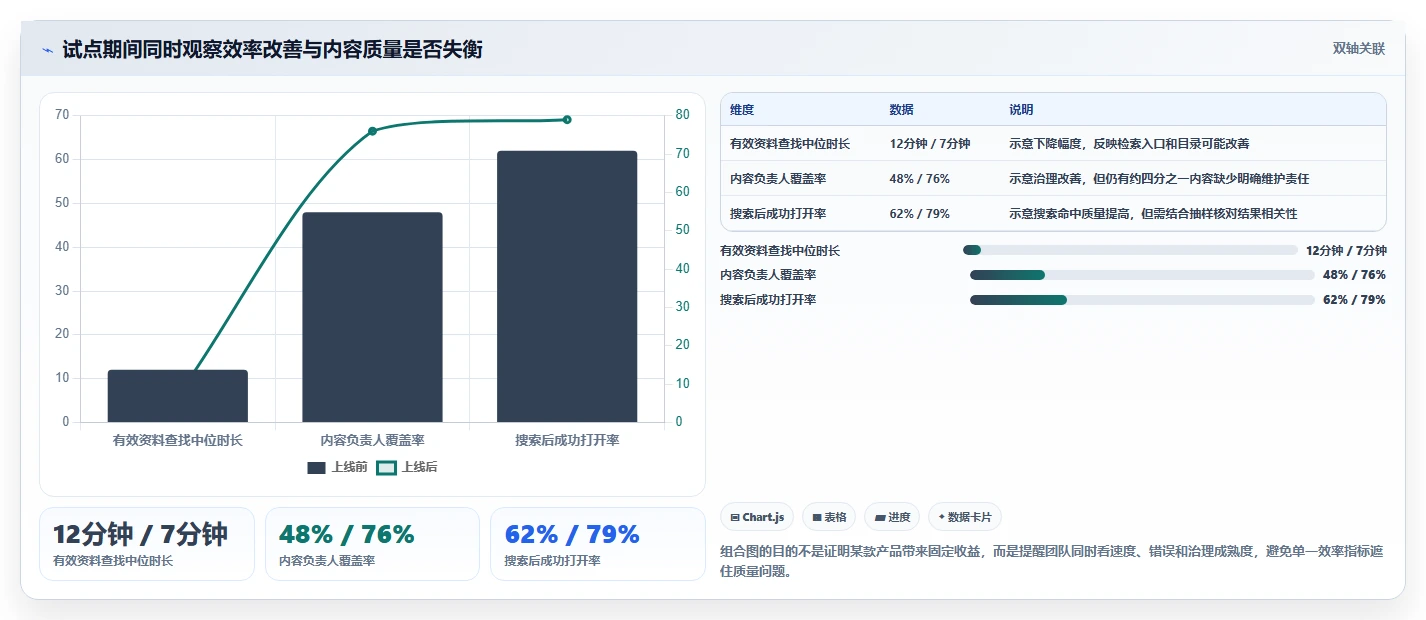Click description starting 示意治理改善
Image resolution: width=1426 pixels, height=620 pixels.
[1159, 179]
